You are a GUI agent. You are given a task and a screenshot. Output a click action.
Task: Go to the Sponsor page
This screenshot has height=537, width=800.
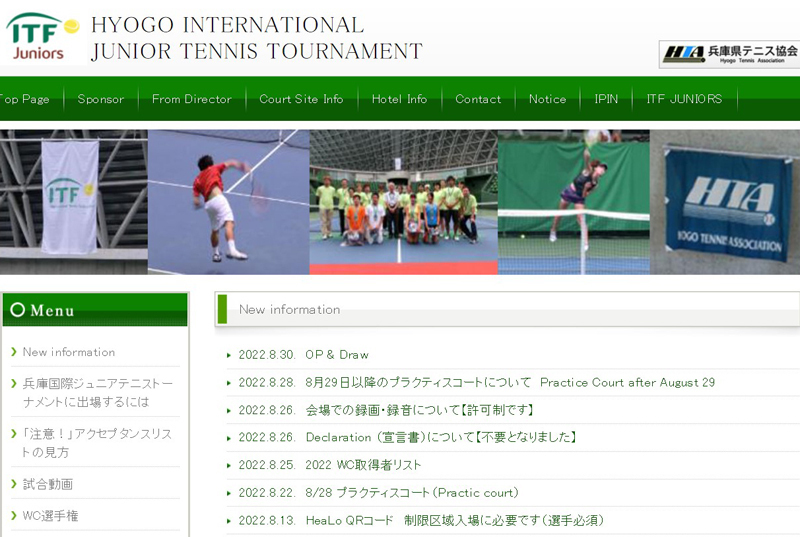click(101, 99)
